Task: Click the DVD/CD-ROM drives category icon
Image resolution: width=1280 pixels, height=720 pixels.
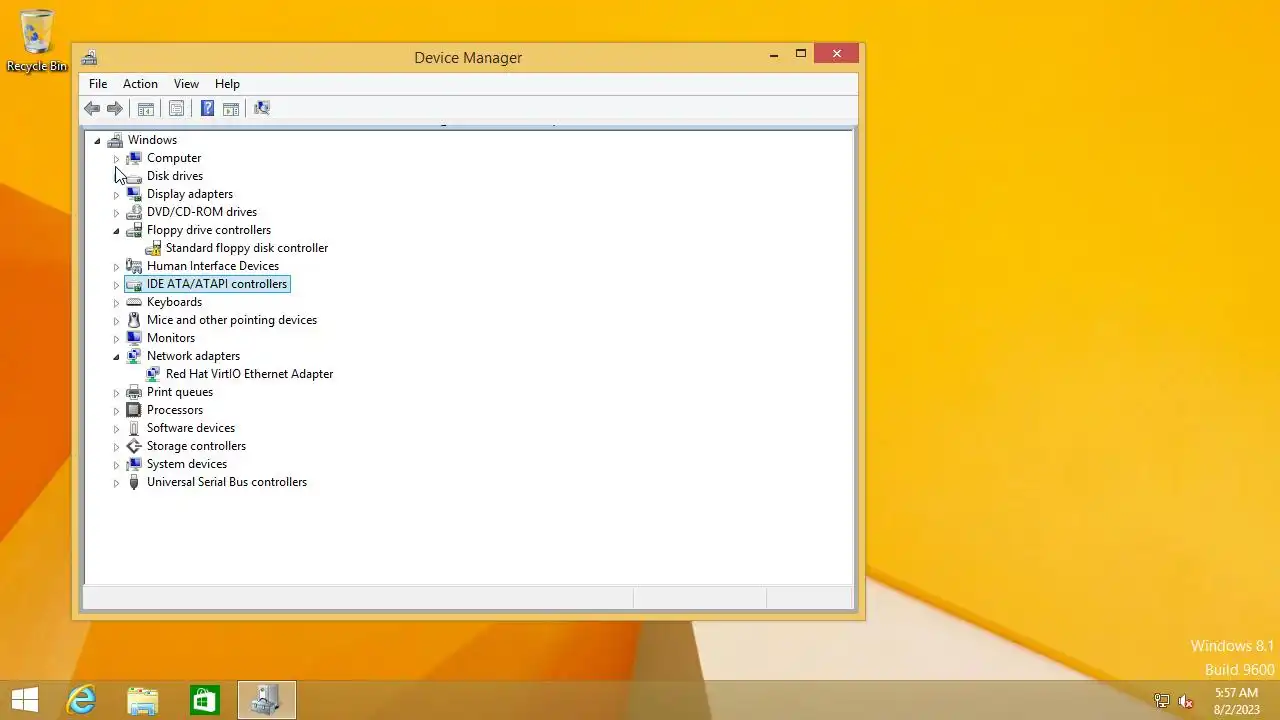Action: [x=134, y=212]
